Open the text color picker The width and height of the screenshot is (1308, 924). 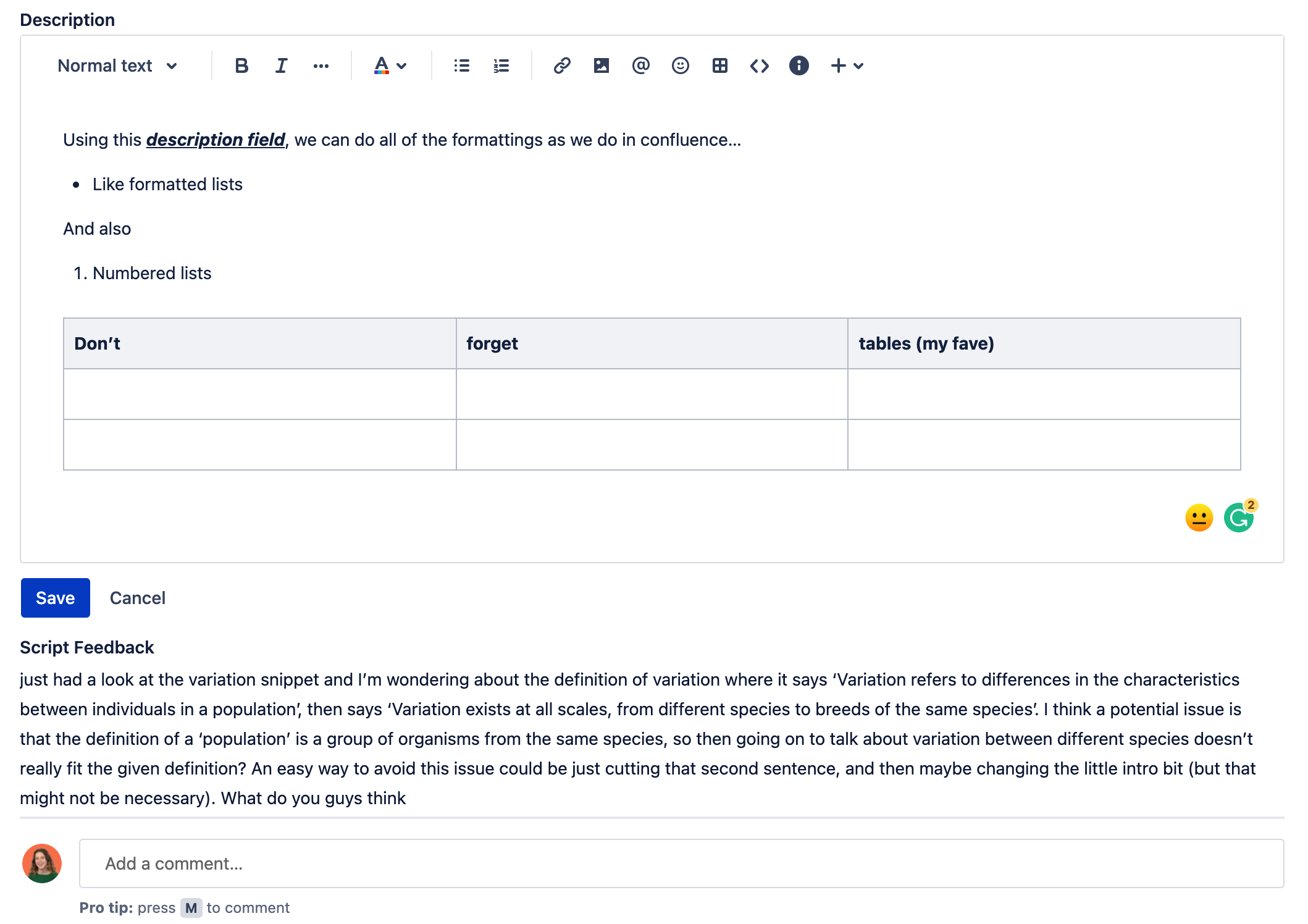pyautogui.click(x=390, y=65)
